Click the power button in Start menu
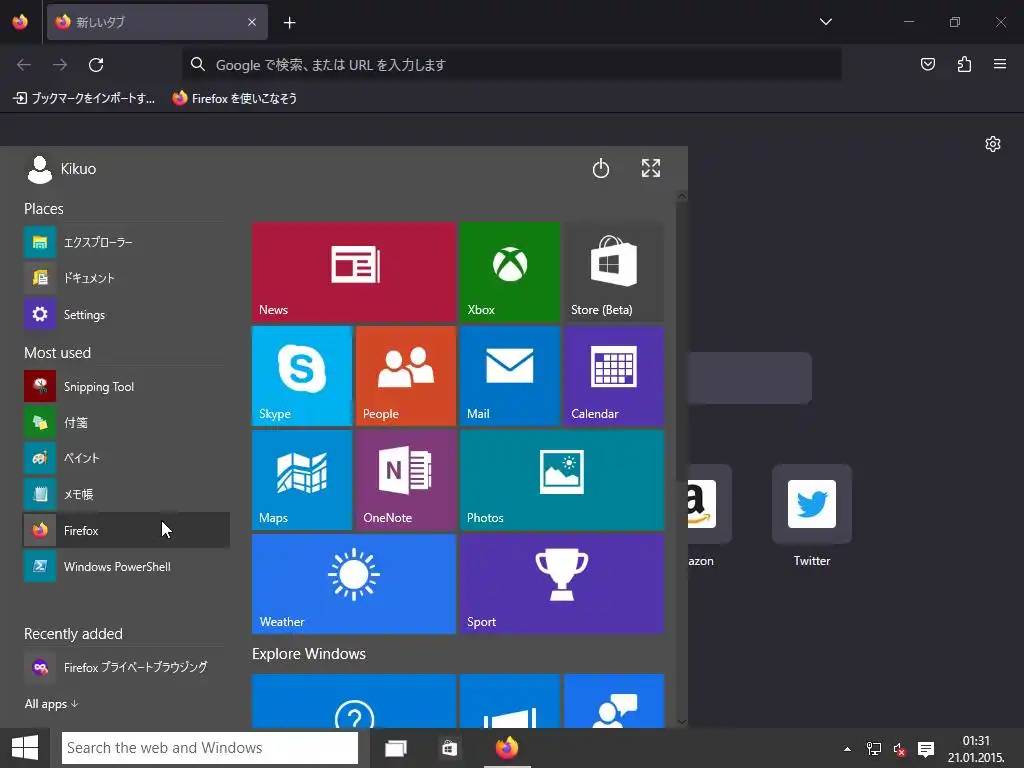 600,168
